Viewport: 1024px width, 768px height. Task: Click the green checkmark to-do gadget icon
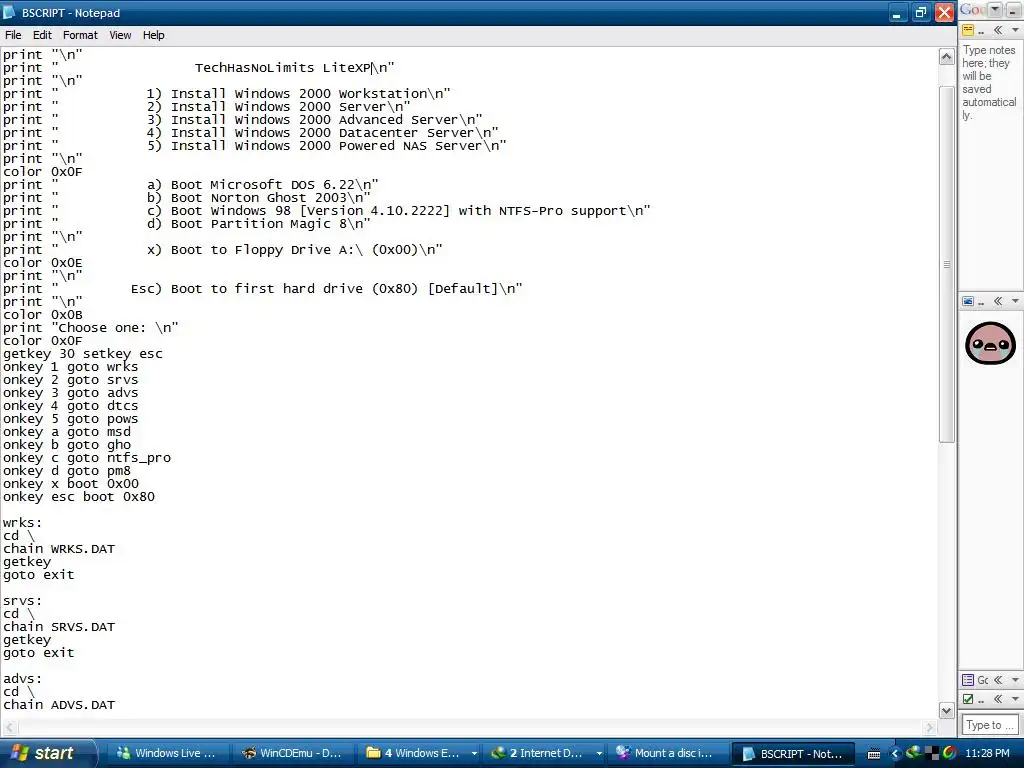pyautogui.click(x=968, y=699)
